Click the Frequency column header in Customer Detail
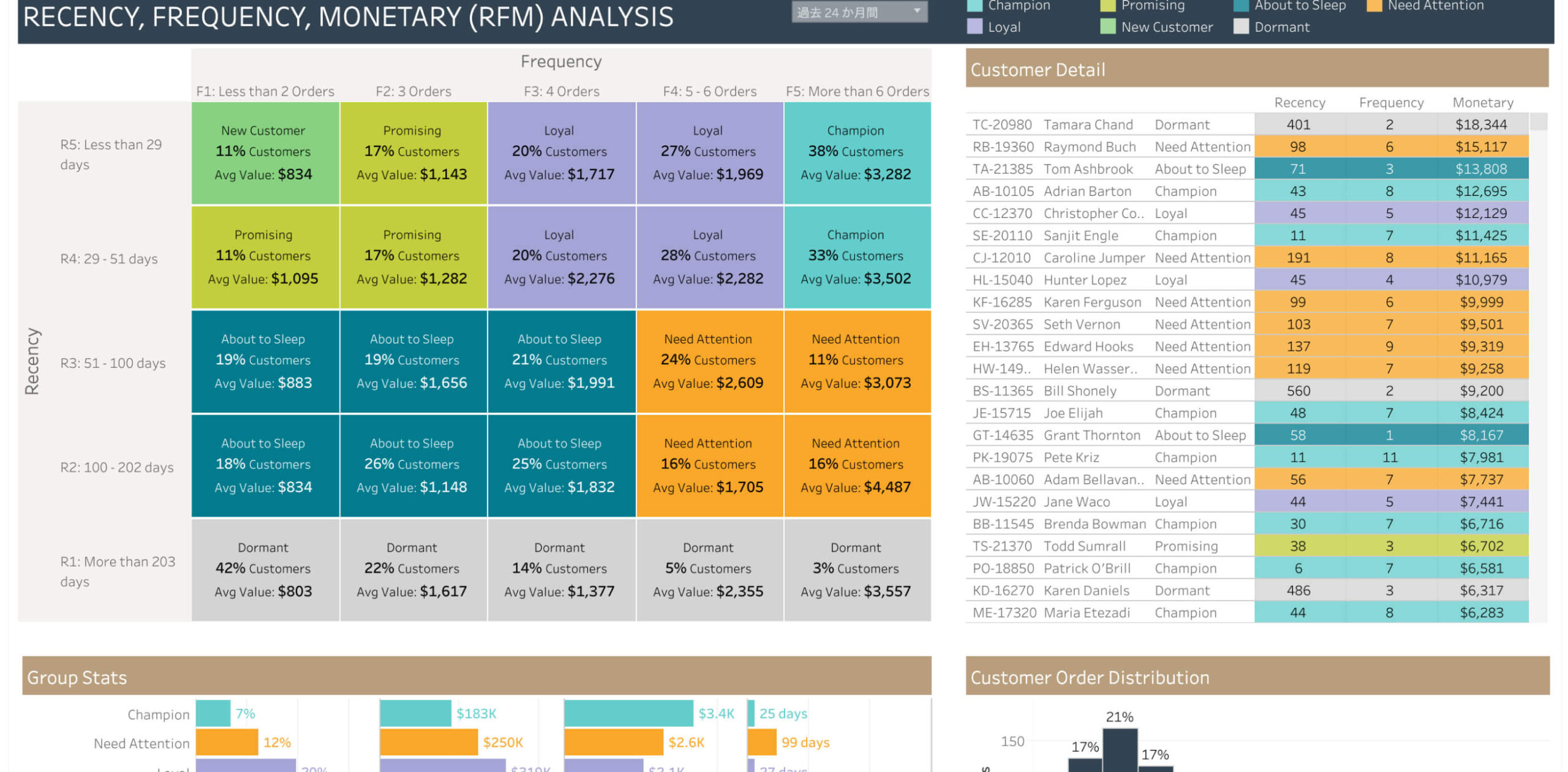 click(1390, 103)
